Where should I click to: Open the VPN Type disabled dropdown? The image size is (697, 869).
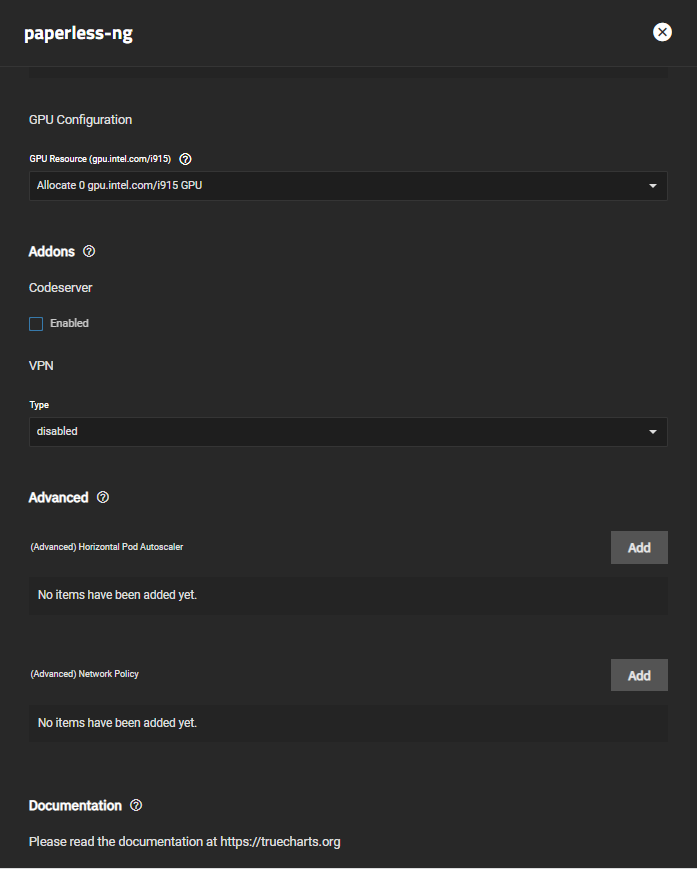click(x=348, y=432)
